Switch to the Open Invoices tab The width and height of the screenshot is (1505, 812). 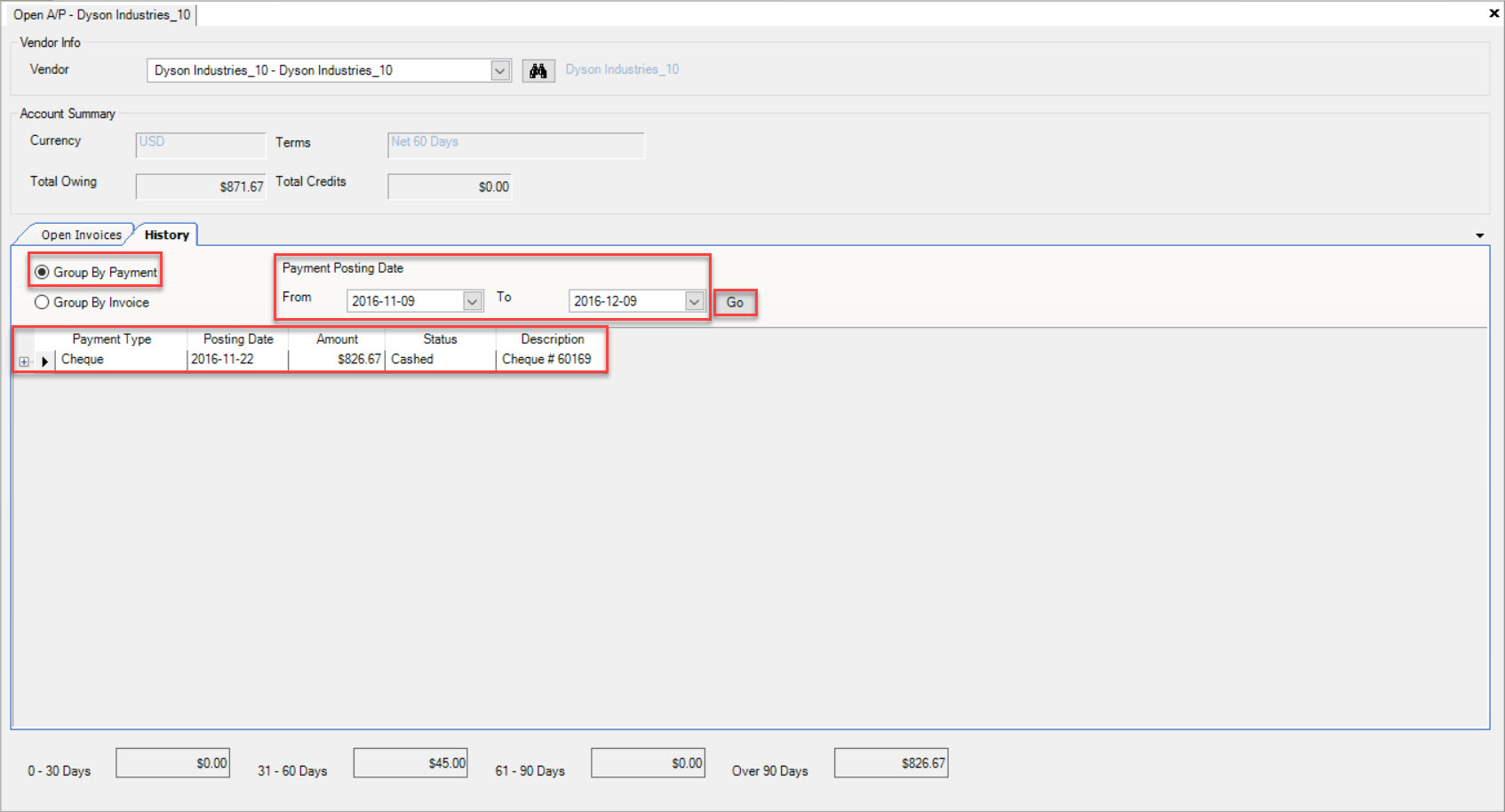click(x=81, y=235)
